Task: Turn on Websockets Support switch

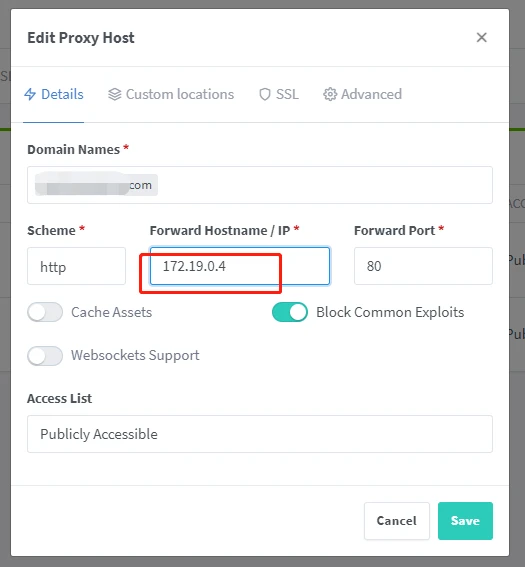Action: (x=45, y=355)
